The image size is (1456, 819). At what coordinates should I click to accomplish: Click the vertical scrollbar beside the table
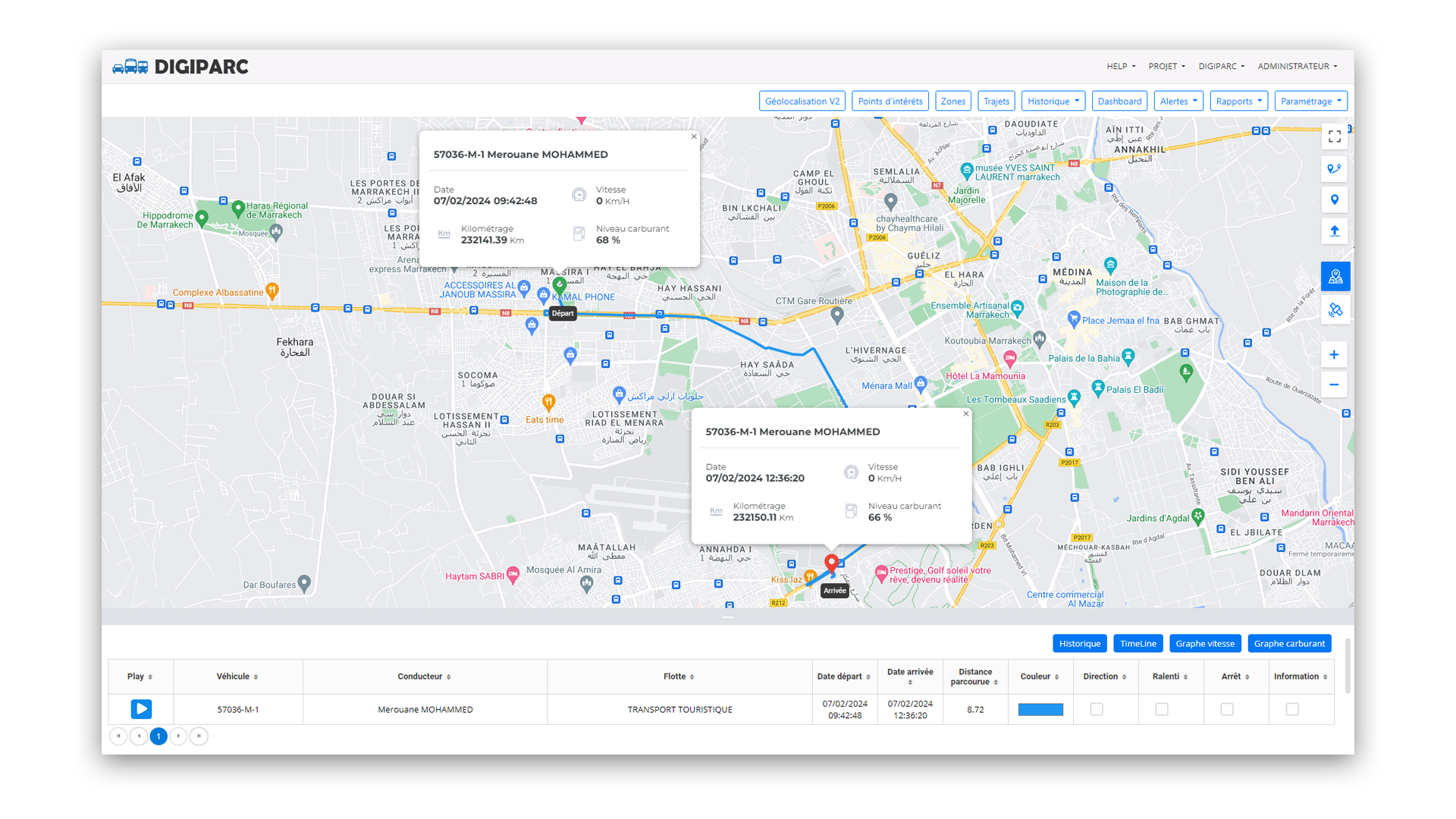[1348, 666]
